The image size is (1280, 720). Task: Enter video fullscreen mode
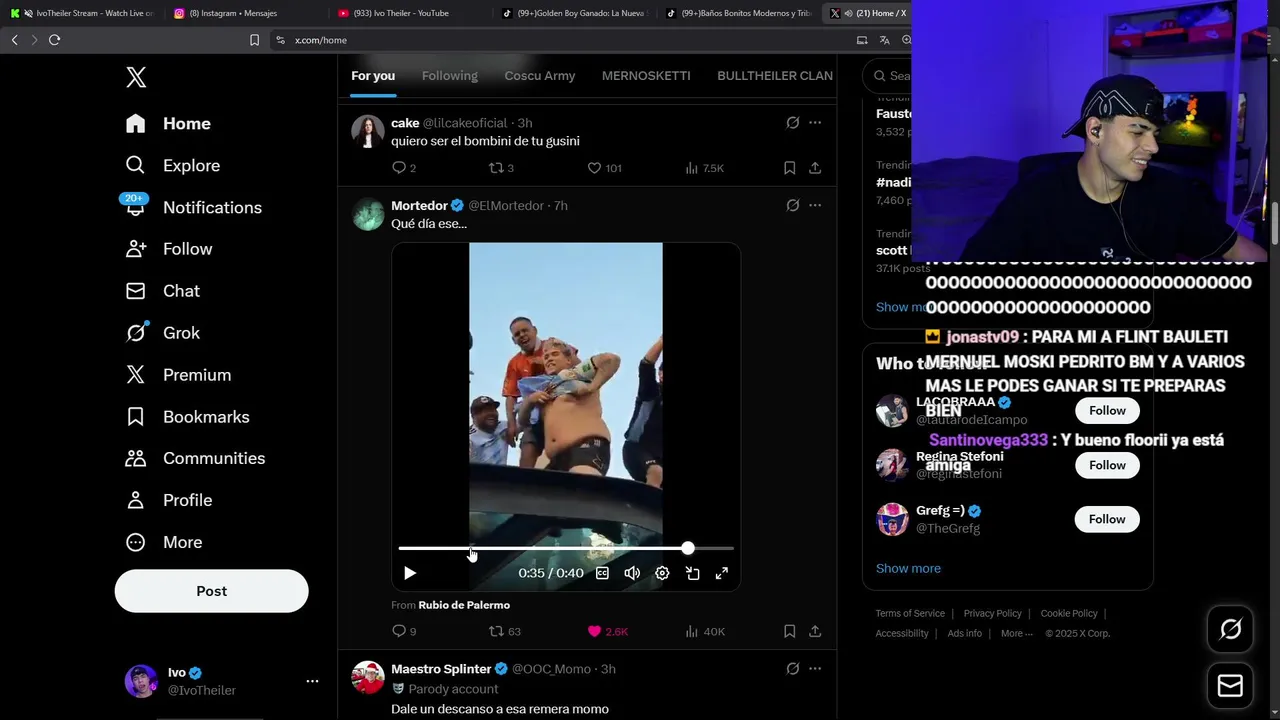point(721,573)
